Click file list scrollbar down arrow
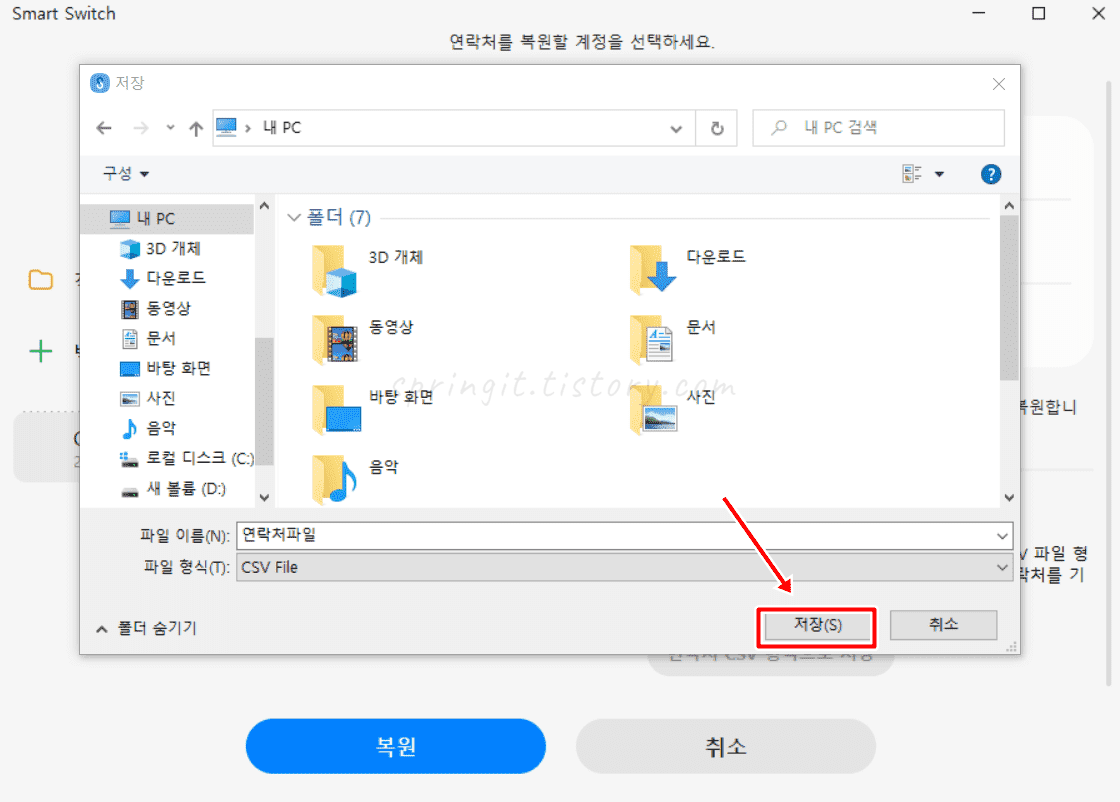This screenshot has width=1120, height=802. (1009, 498)
